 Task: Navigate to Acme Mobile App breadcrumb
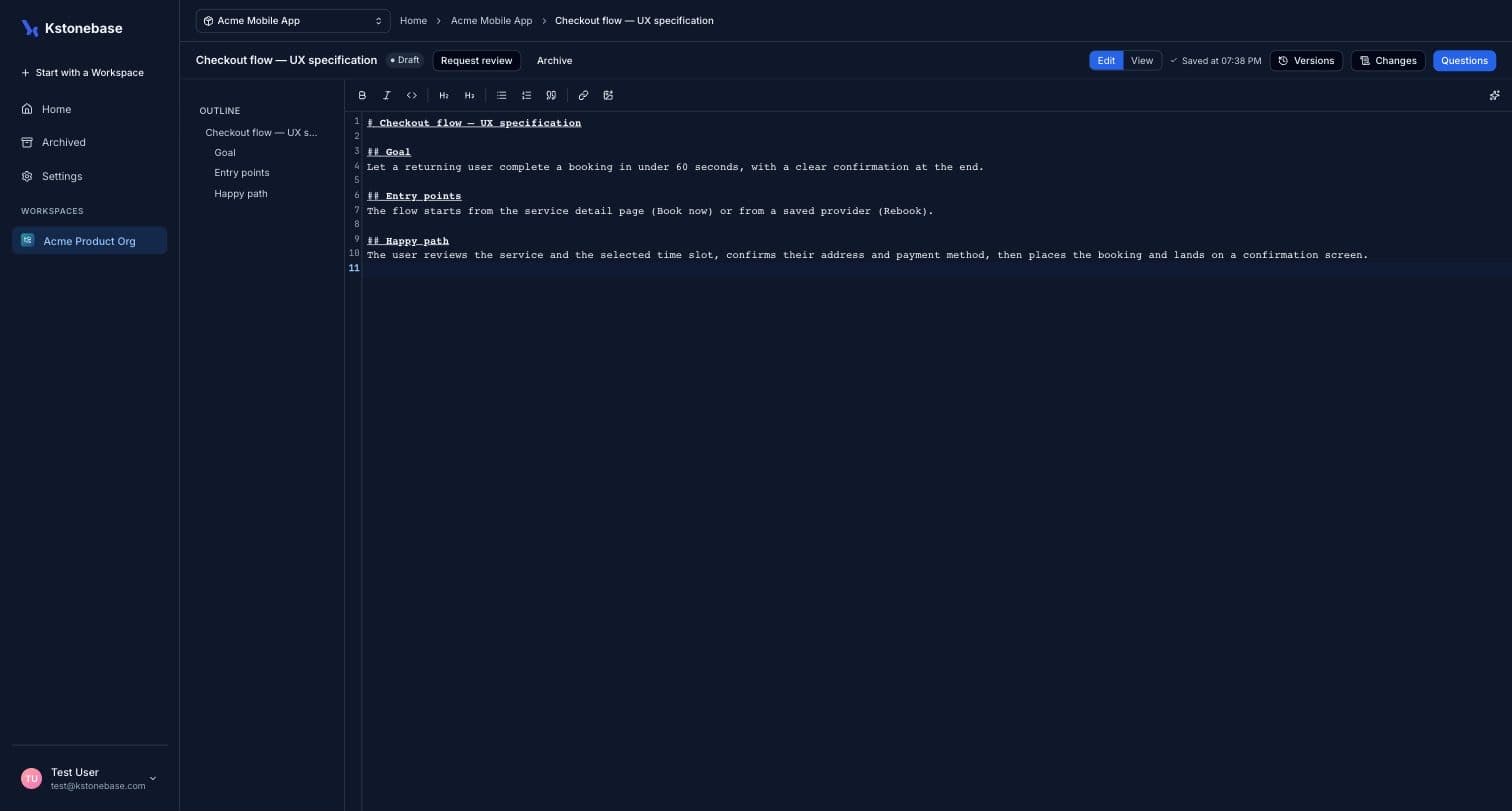[491, 21]
